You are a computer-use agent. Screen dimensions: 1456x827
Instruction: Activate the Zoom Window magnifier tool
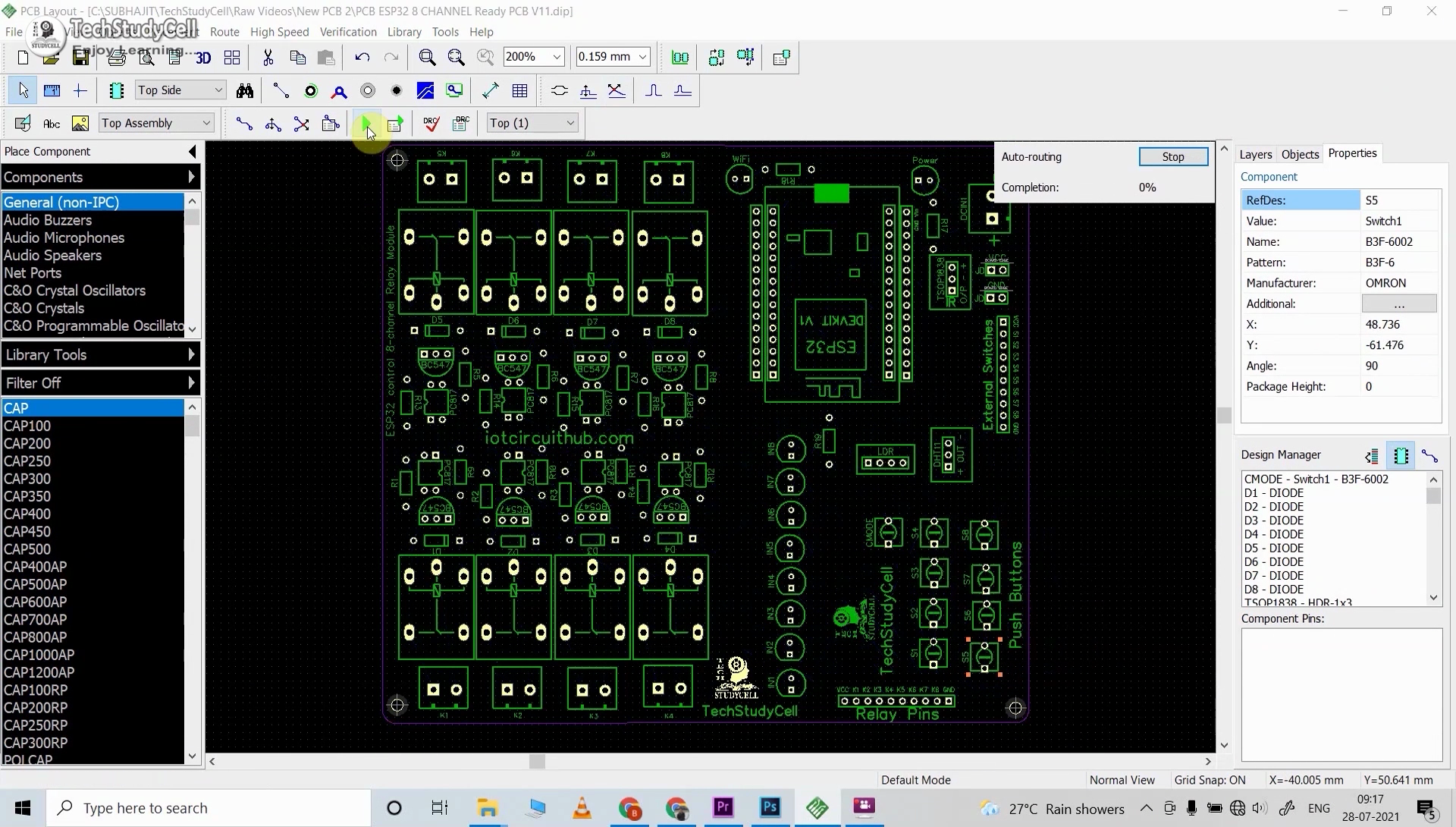coord(456,58)
